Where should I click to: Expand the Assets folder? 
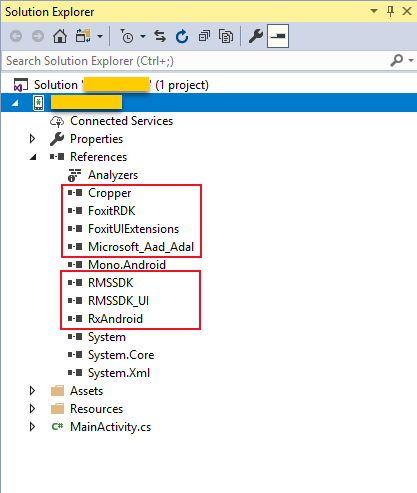32,391
